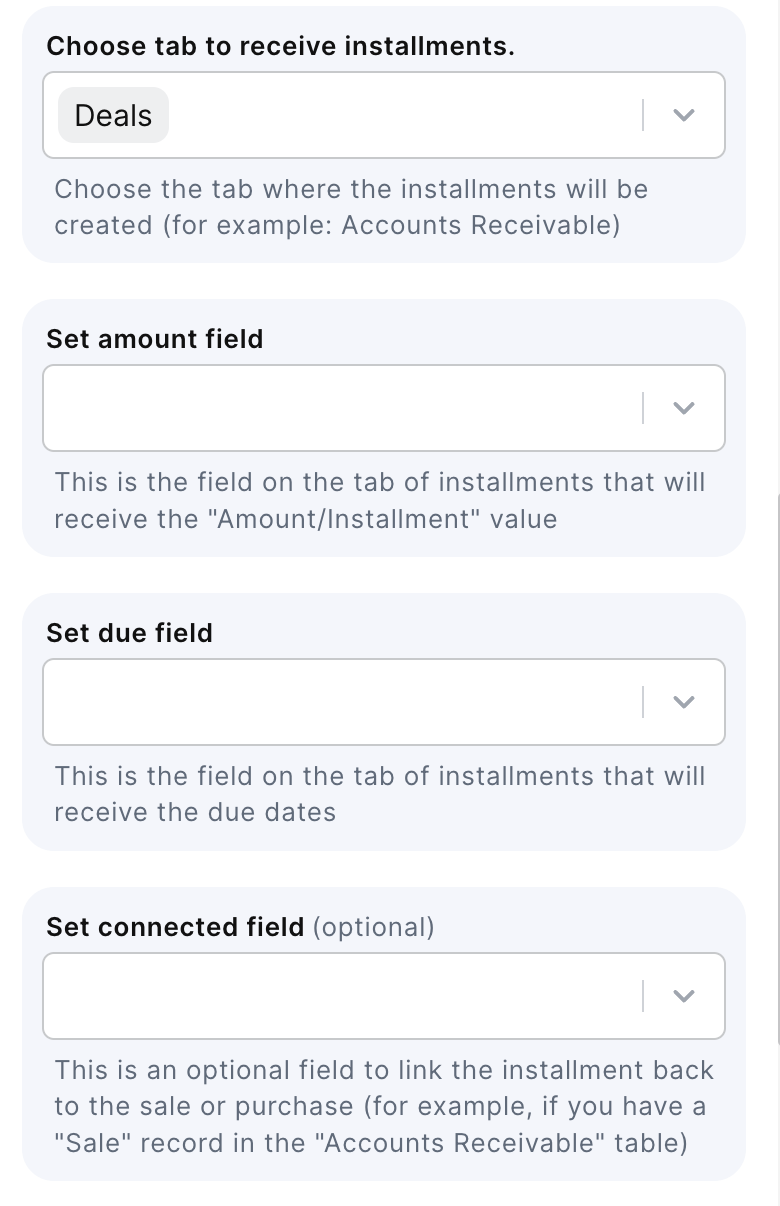Open the Set due field combo box
The height and width of the screenshot is (1206, 780).
point(340,702)
